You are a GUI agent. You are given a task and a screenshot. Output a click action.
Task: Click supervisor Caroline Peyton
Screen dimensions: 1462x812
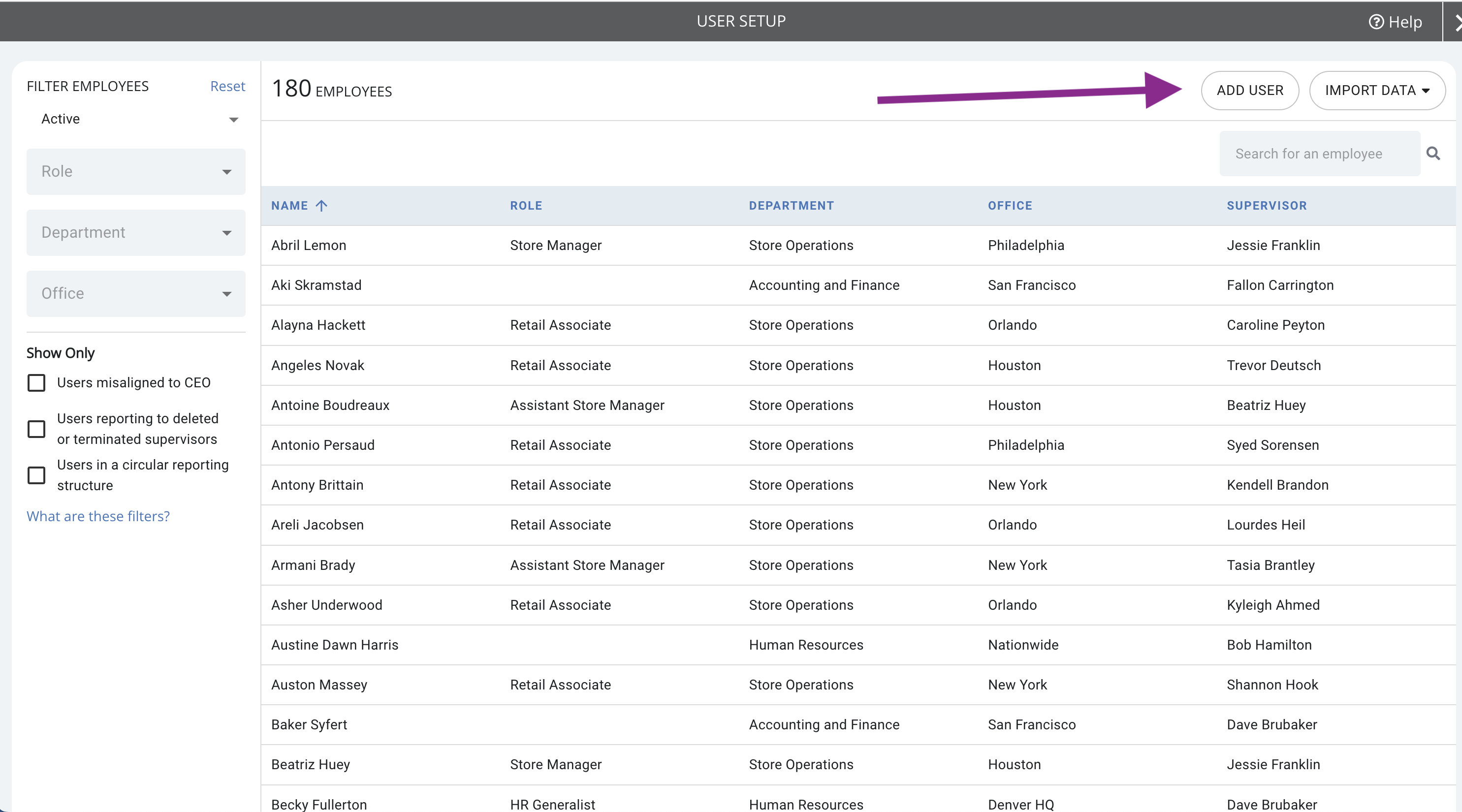pyautogui.click(x=1275, y=326)
